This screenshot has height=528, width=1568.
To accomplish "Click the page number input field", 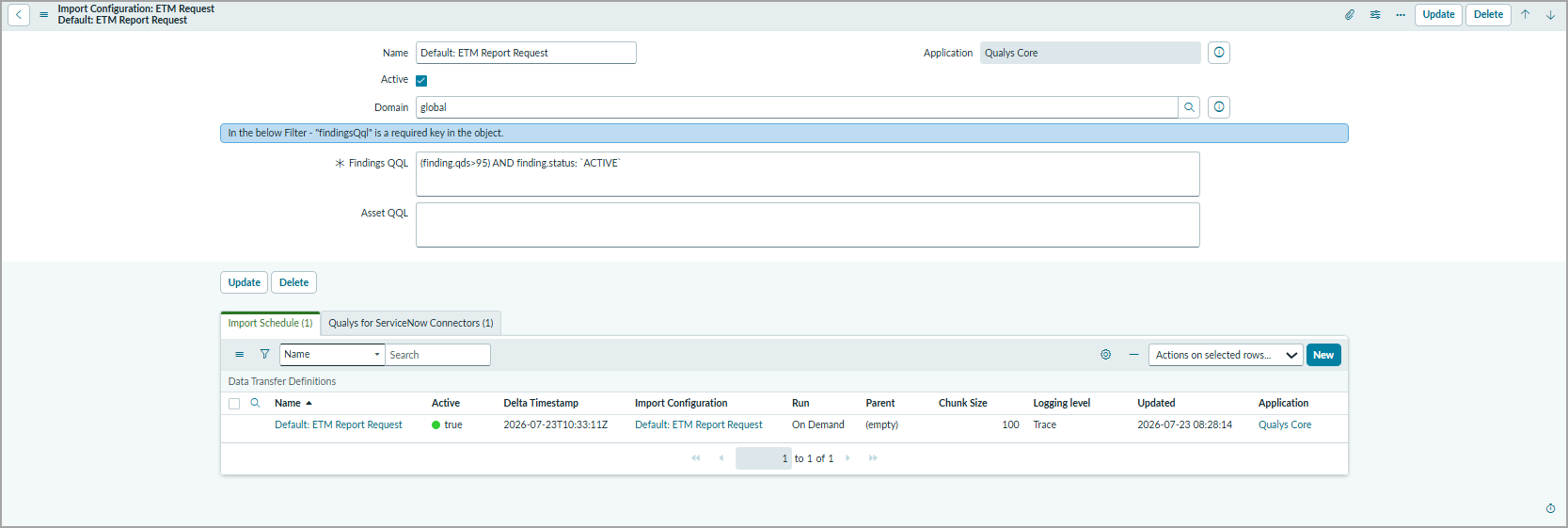I will (763, 458).
